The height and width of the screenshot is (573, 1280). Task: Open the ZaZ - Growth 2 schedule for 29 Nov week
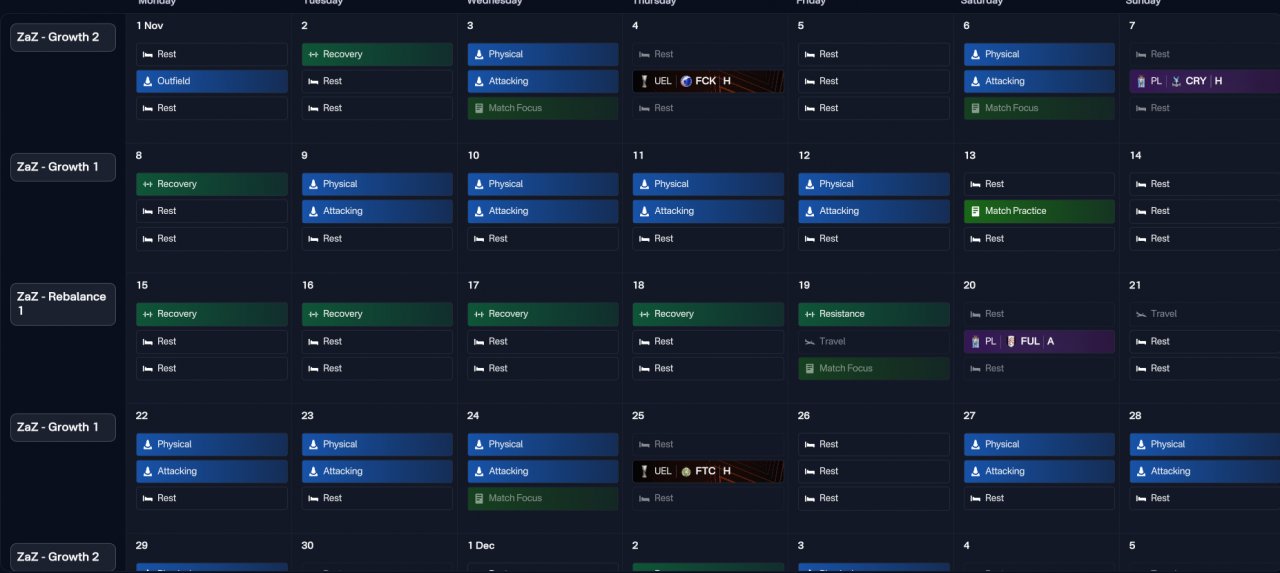coord(63,557)
